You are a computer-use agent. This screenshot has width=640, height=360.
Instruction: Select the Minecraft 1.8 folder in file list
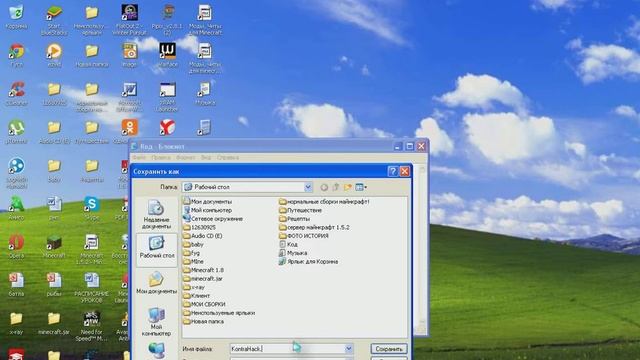203,270
